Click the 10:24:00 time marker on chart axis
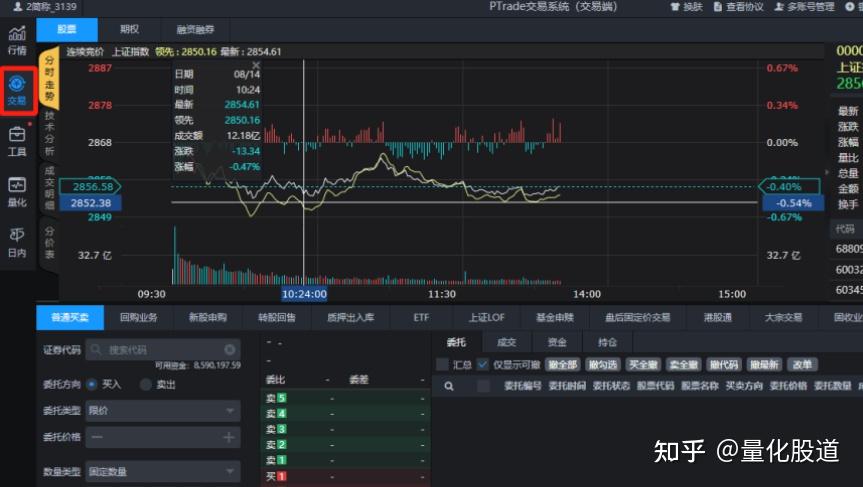This screenshot has width=863, height=487. click(304, 294)
